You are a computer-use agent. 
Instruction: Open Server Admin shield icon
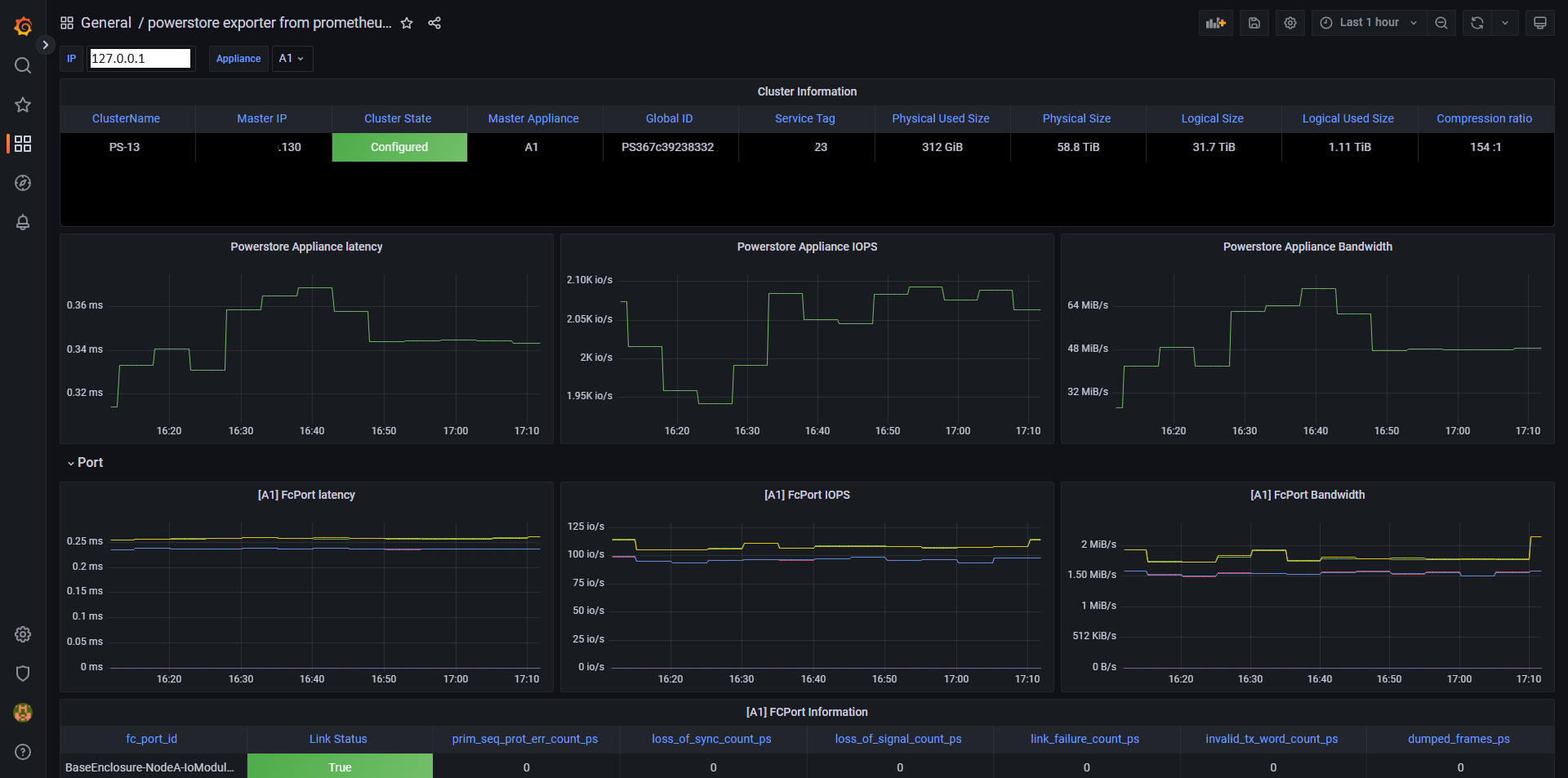click(23, 674)
